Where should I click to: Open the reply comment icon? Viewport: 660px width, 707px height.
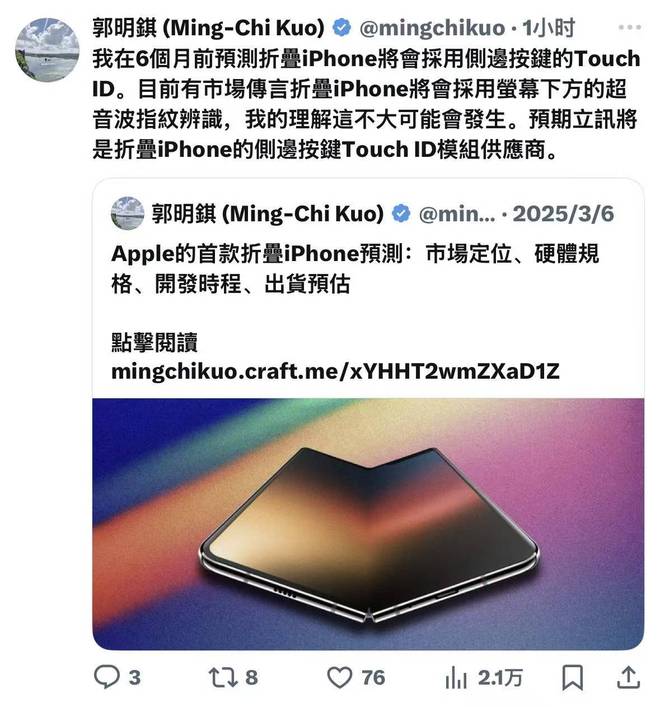coord(107,677)
